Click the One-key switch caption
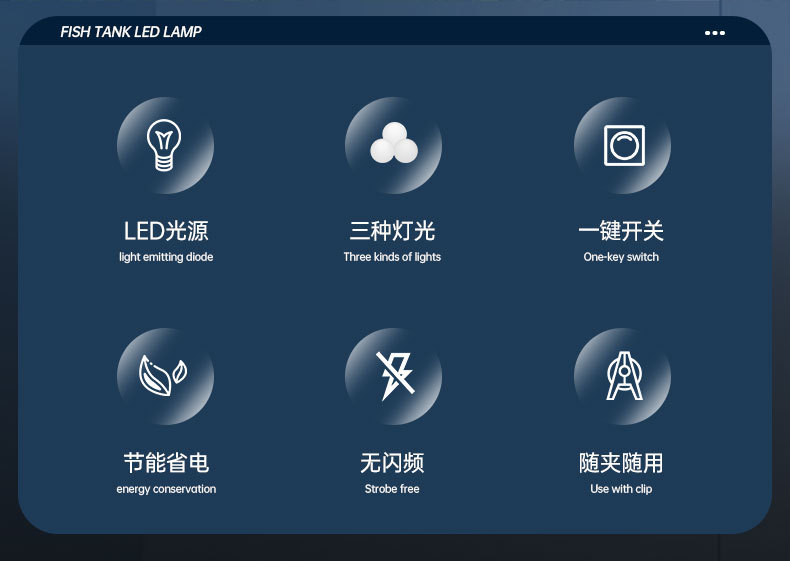Screen dimensions: 790x561 (x=621, y=257)
